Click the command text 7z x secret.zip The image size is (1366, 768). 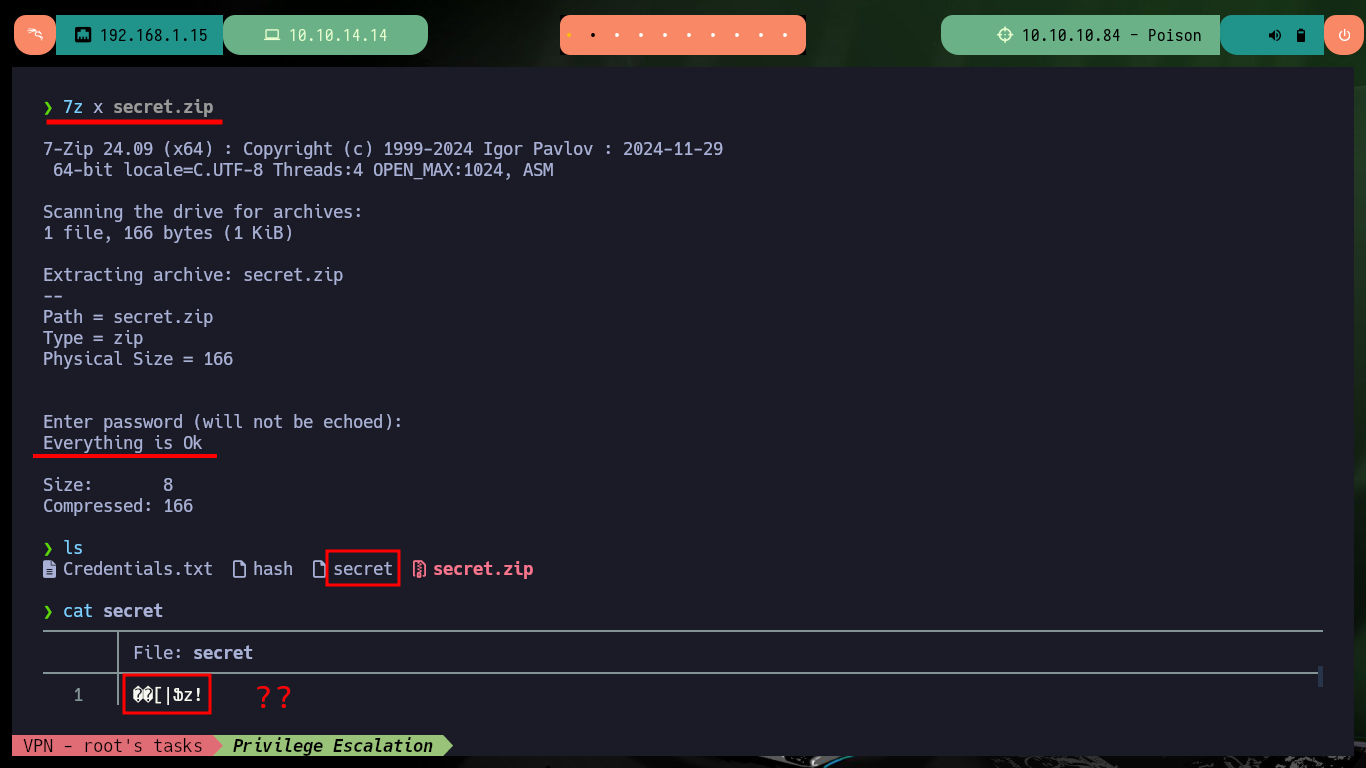click(x=138, y=107)
